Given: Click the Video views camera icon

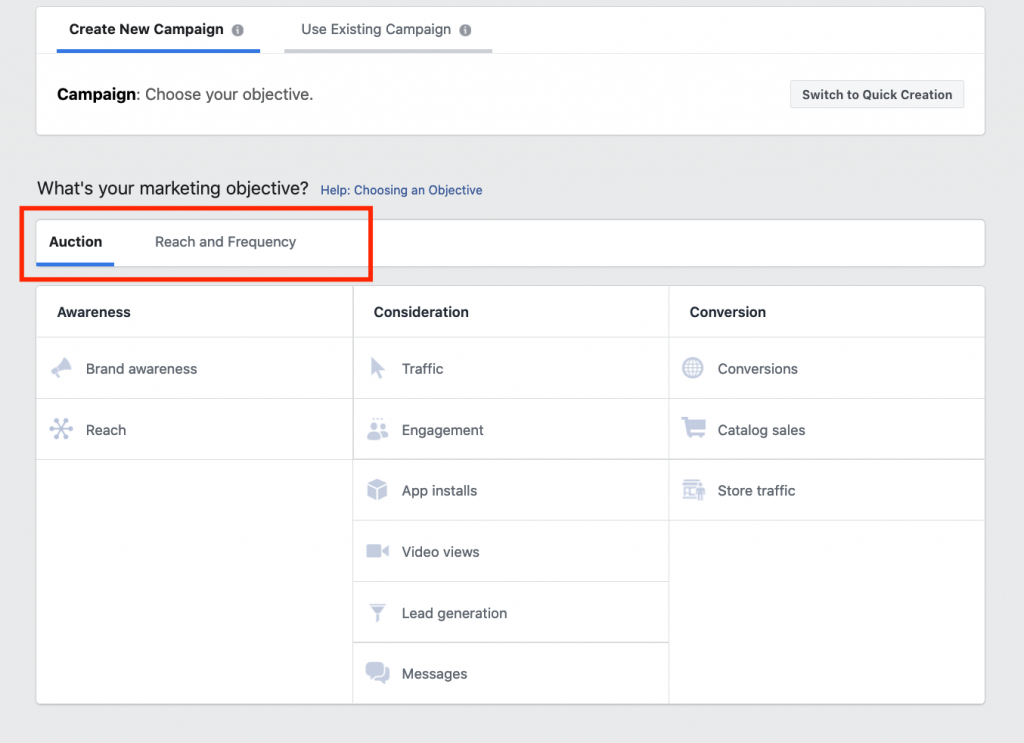Looking at the screenshot, I should point(377,551).
